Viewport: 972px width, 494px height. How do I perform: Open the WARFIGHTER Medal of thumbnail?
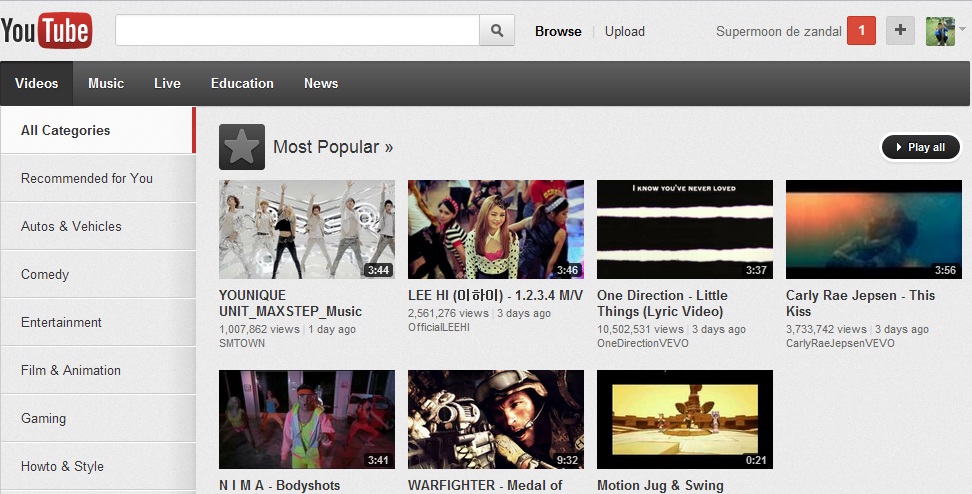coord(496,420)
